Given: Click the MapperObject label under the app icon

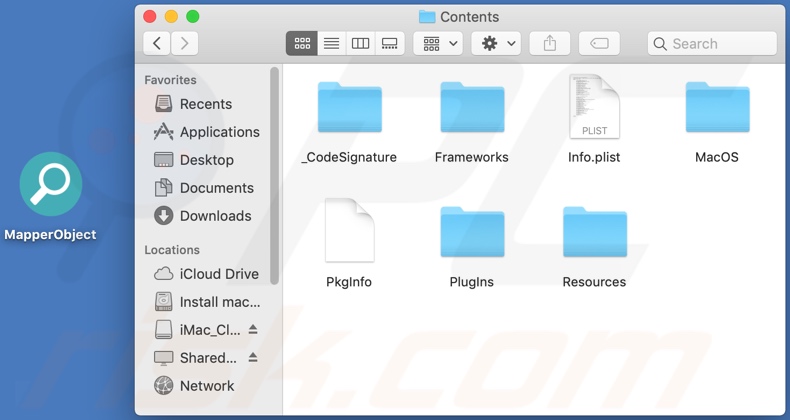Looking at the screenshot, I should click(x=50, y=235).
